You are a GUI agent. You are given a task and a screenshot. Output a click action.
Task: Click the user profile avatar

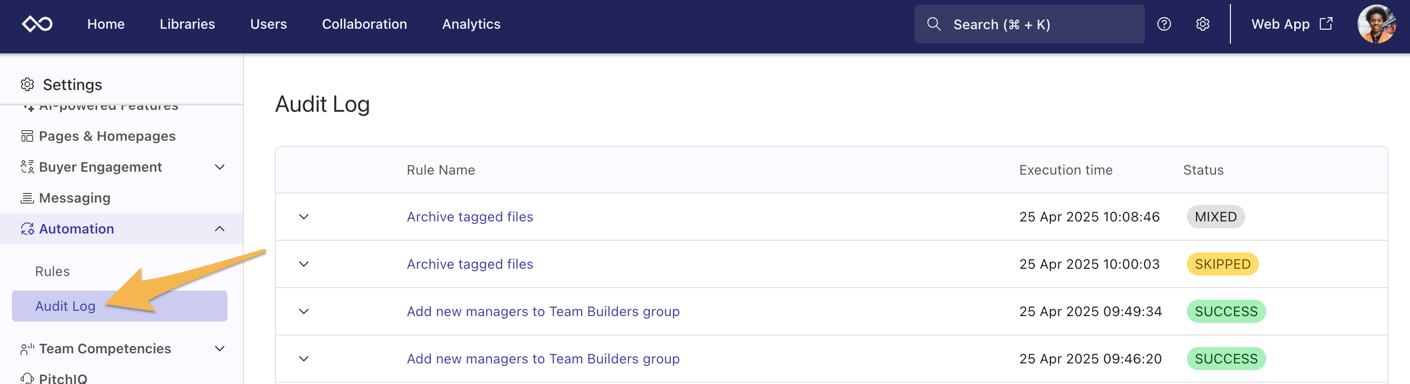(x=1376, y=24)
